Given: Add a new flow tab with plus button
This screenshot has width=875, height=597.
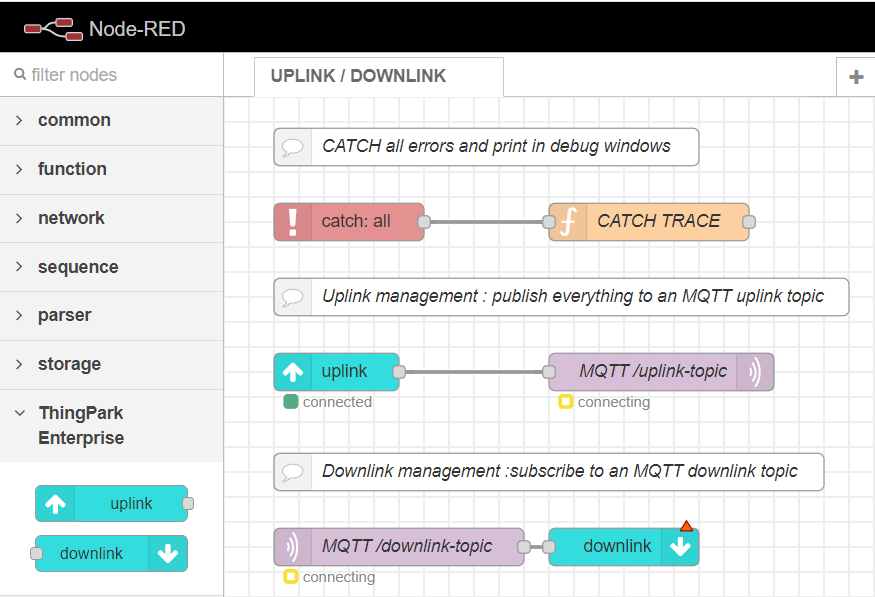Looking at the screenshot, I should pyautogui.click(x=855, y=77).
